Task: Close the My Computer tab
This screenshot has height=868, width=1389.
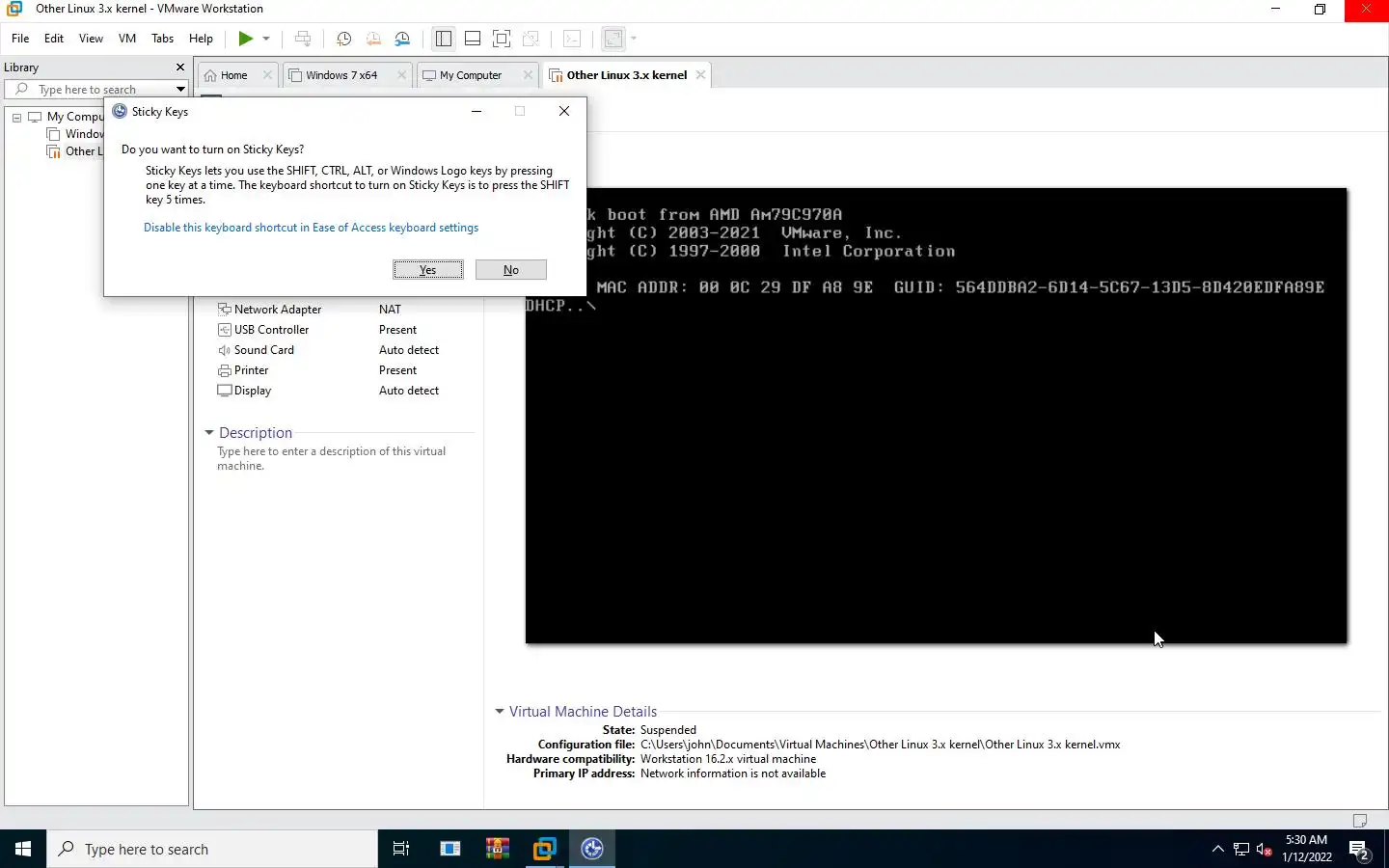Action: point(528,75)
